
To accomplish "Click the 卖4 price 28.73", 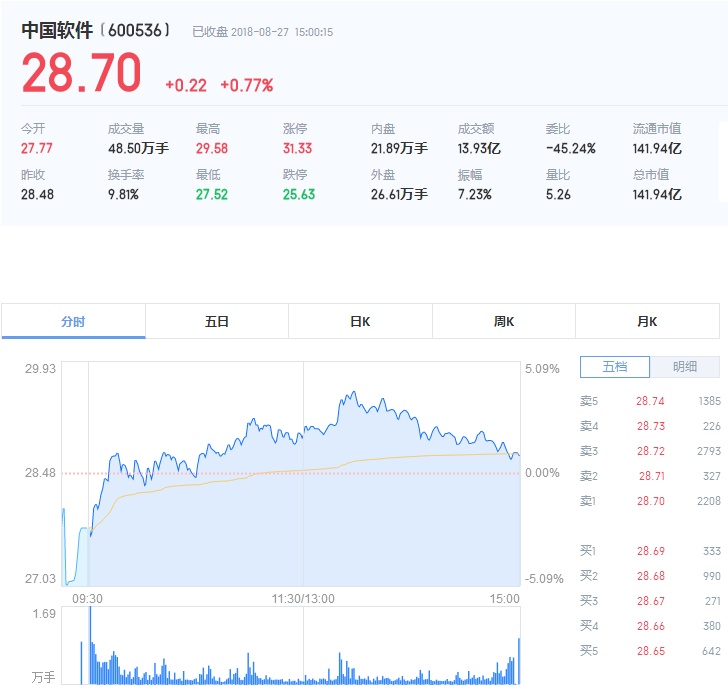I will pos(651,426).
